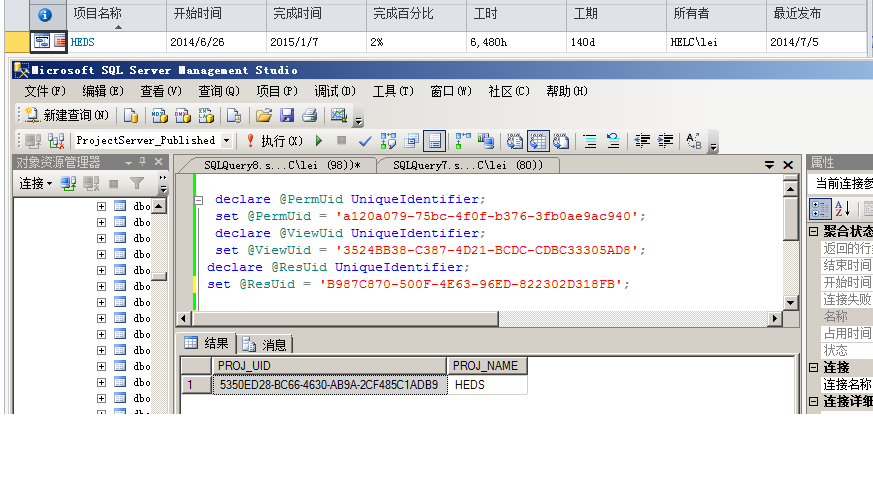Increase the indent of the selected lines
Viewport: 873px width, 503px height.
point(665,141)
